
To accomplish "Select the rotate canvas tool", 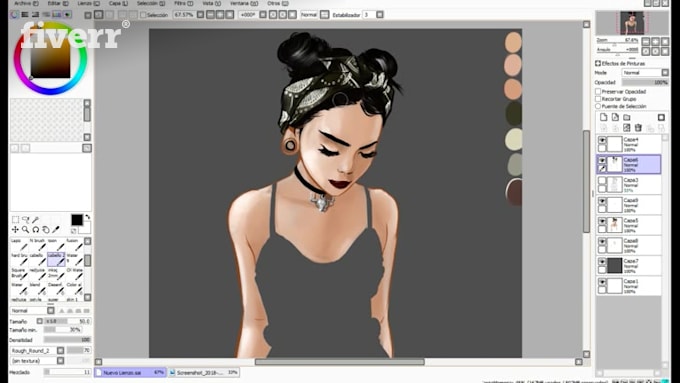I will (x=36, y=229).
